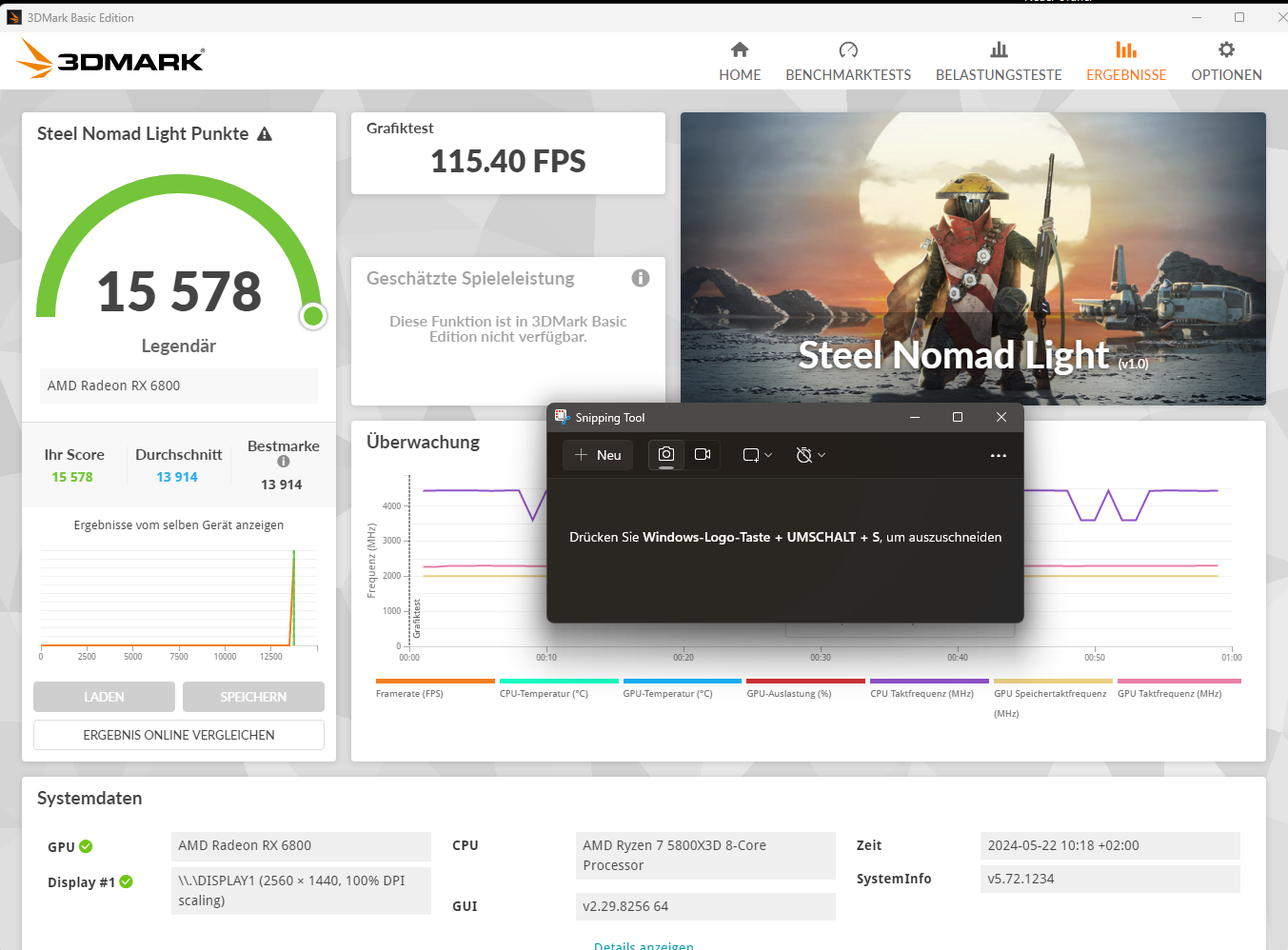Click green checkmark next to Display #1
The height and width of the screenshot is (950, 1288).
pyautogui.click(x=126, y=881)
